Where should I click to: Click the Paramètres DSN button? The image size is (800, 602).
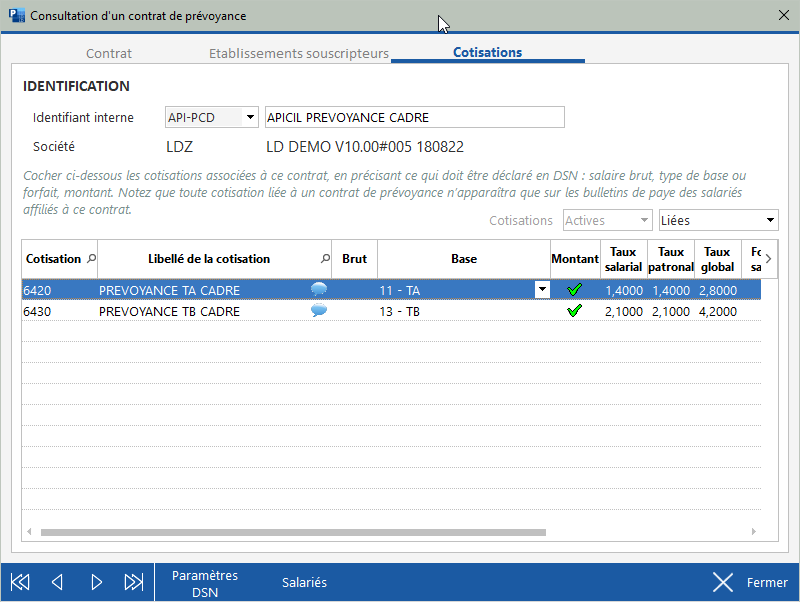click(x=205, y=583)
